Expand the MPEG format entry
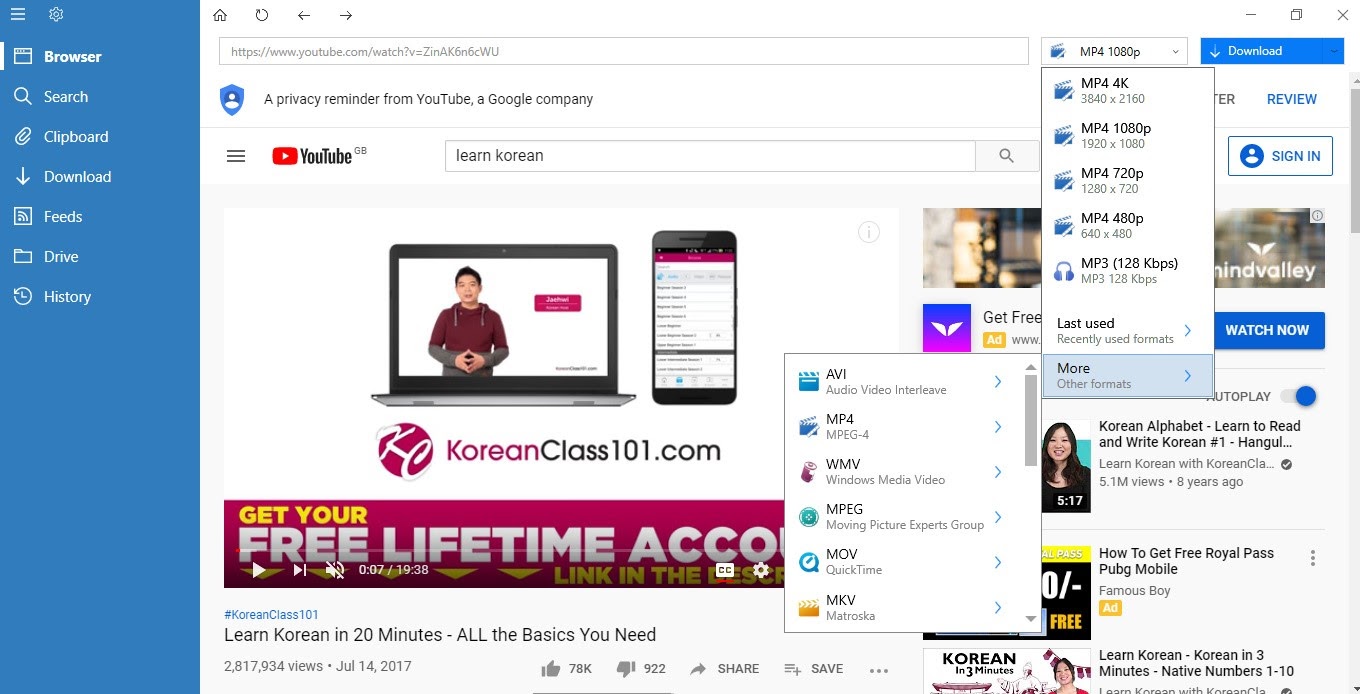 tap(904, 516)
